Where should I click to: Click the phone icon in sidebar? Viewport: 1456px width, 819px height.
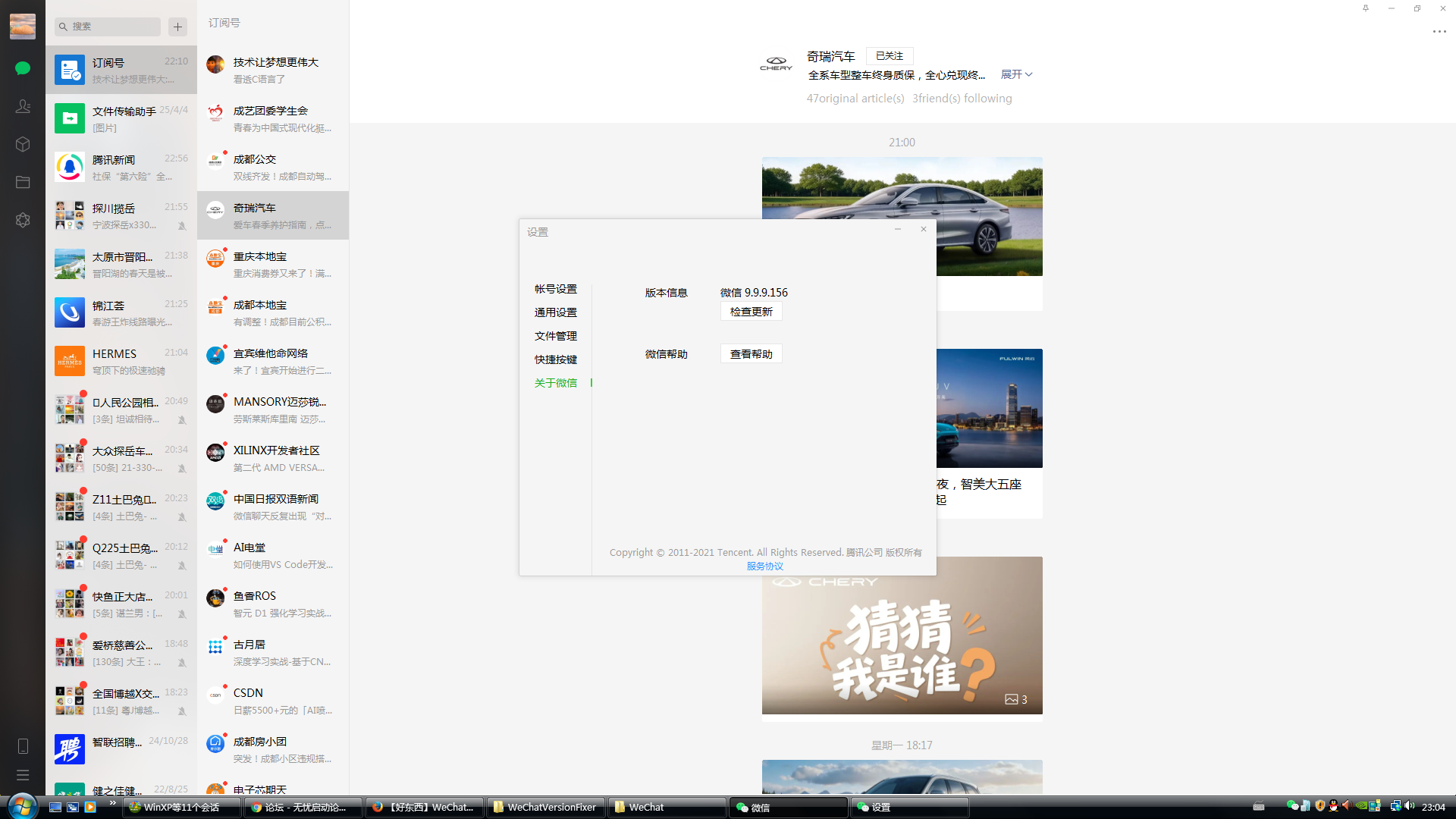23,746
